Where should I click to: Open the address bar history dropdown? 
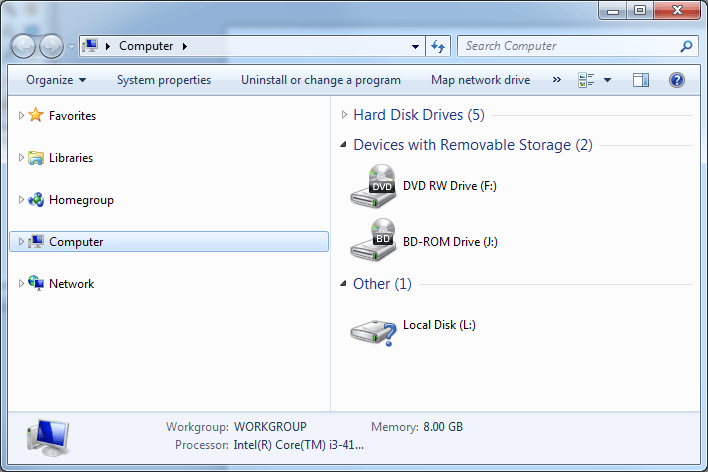point(417,46)
